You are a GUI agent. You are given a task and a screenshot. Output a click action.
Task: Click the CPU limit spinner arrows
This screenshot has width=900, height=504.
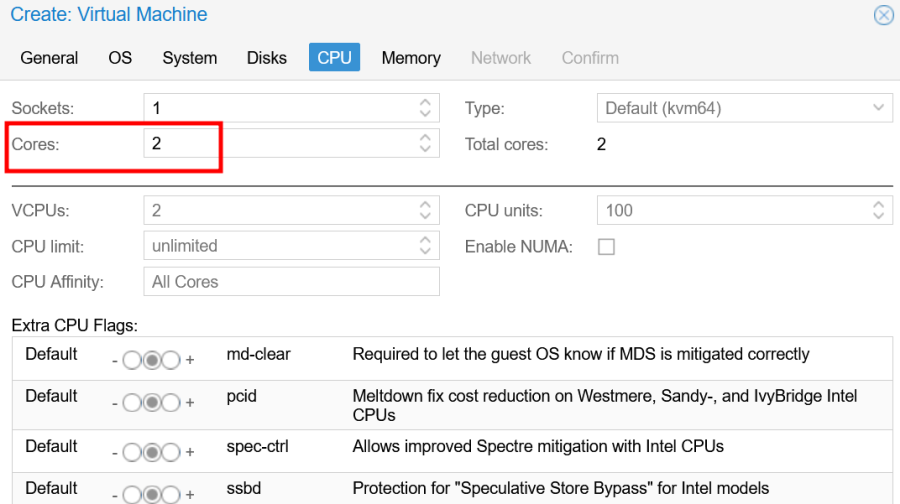[x=425, y=246]
